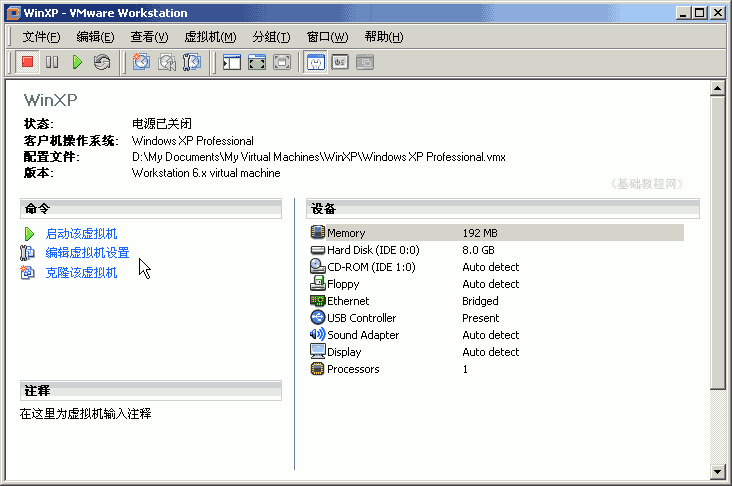Enter full screen mode via toolbar icon
The width and height of the screenshot is (732, 486).
[282, 62]
